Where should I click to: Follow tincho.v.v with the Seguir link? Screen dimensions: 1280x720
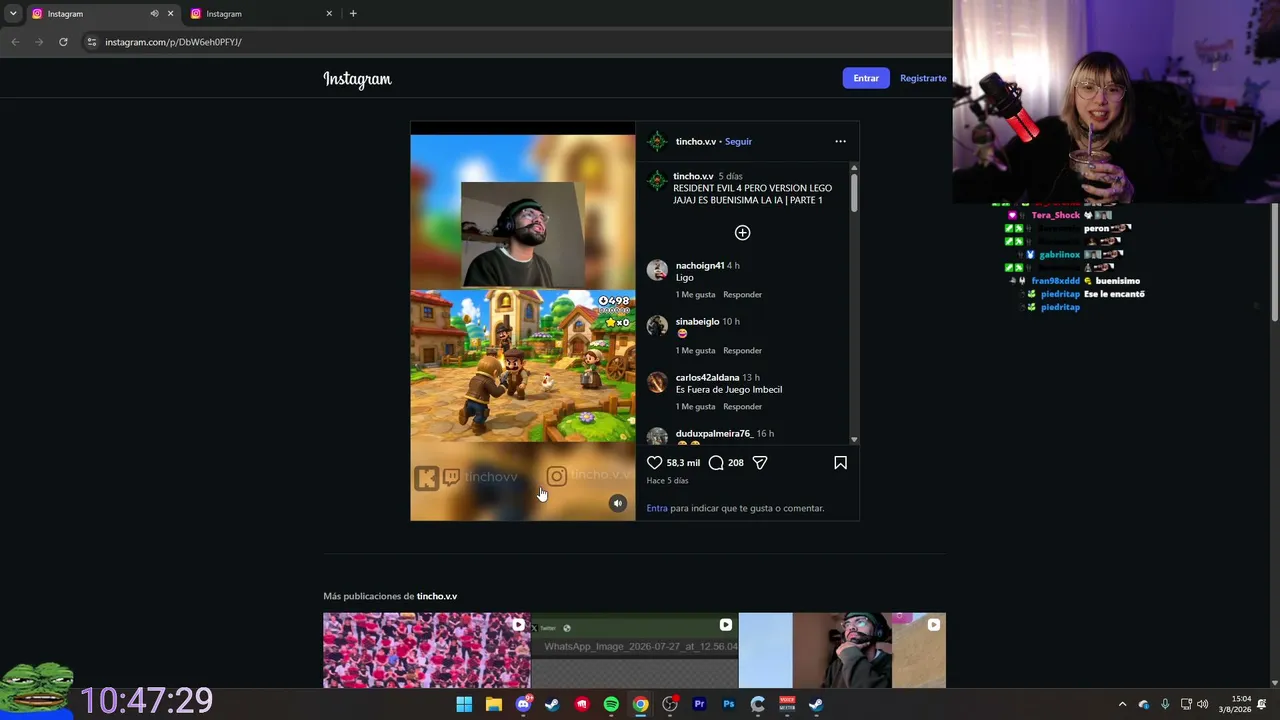tap(738, 142)
